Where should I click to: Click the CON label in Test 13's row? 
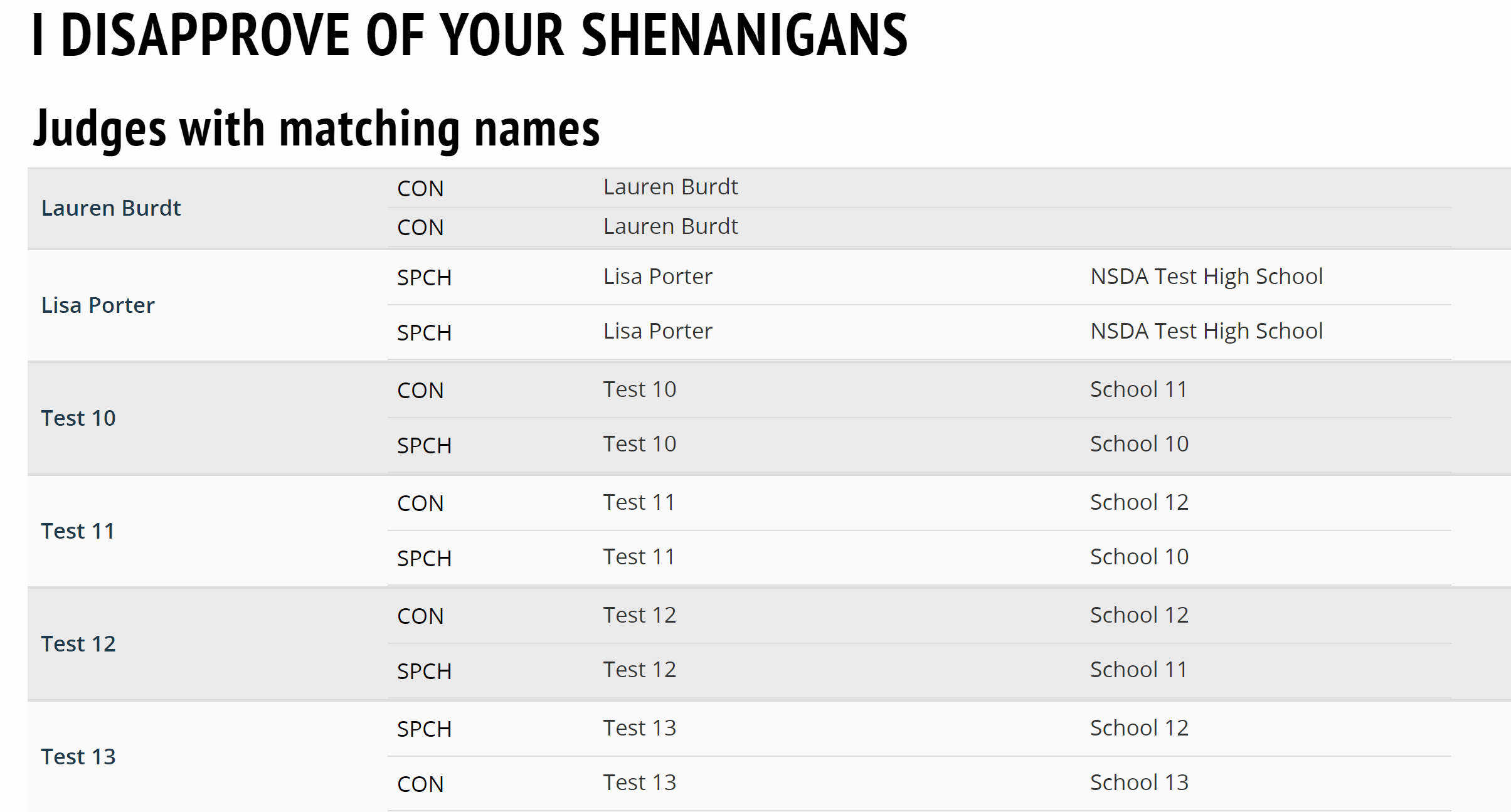click(420, 784)
